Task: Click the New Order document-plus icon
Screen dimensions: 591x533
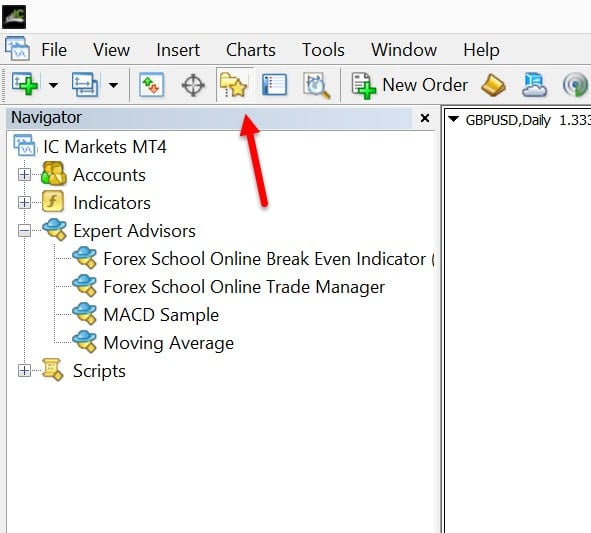Action: point(363,86)
